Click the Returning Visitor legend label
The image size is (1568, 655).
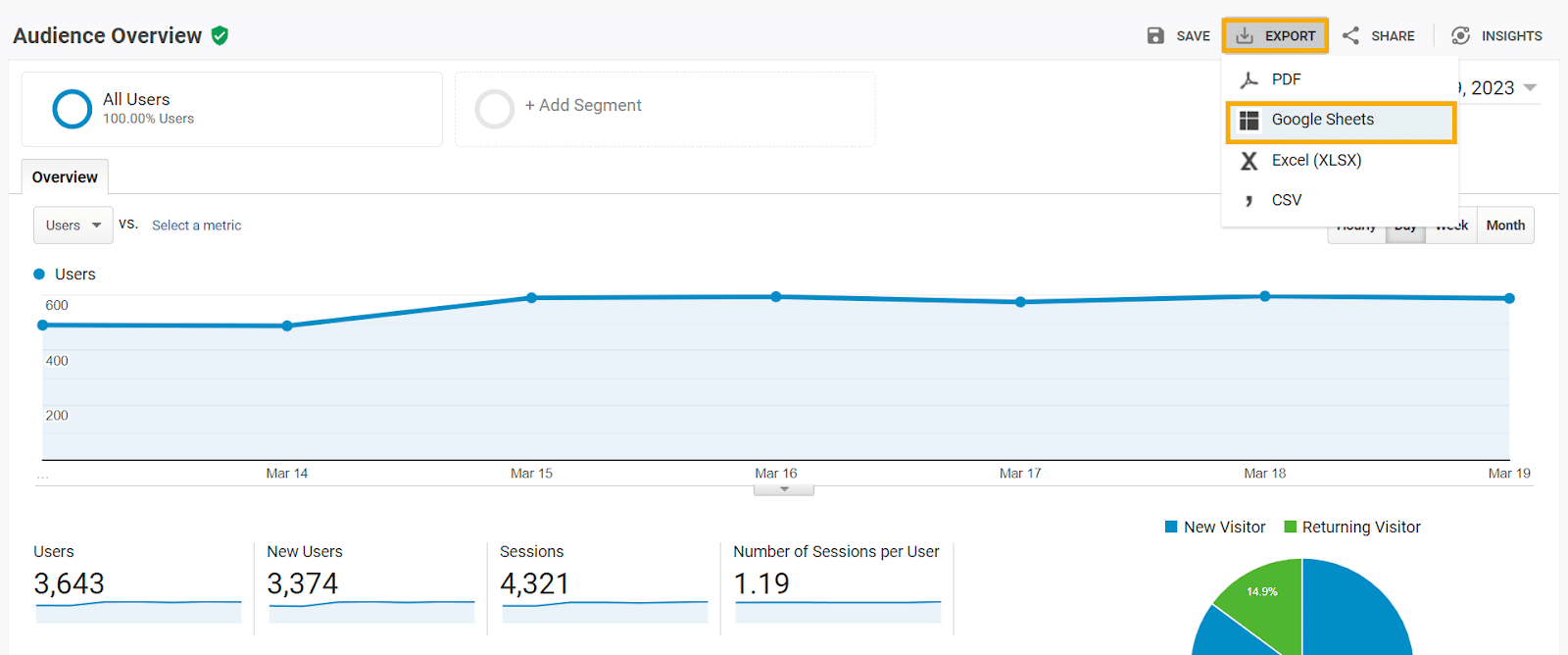1361,528
